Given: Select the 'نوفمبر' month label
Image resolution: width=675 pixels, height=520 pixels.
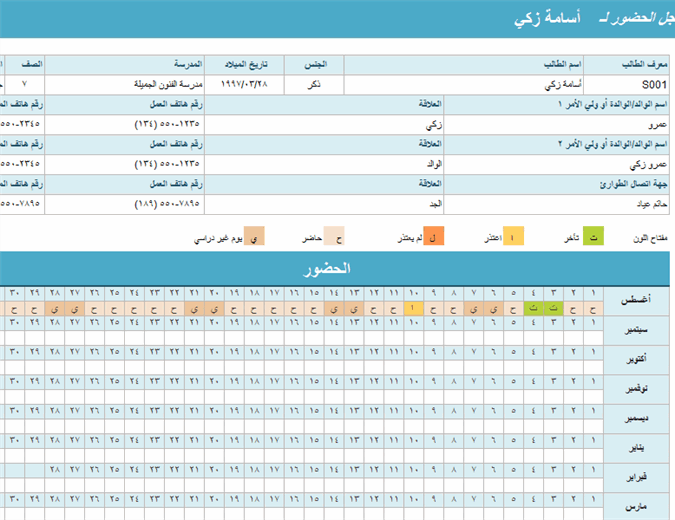Looking at the screenshot, I should click(x=636, y=389).
